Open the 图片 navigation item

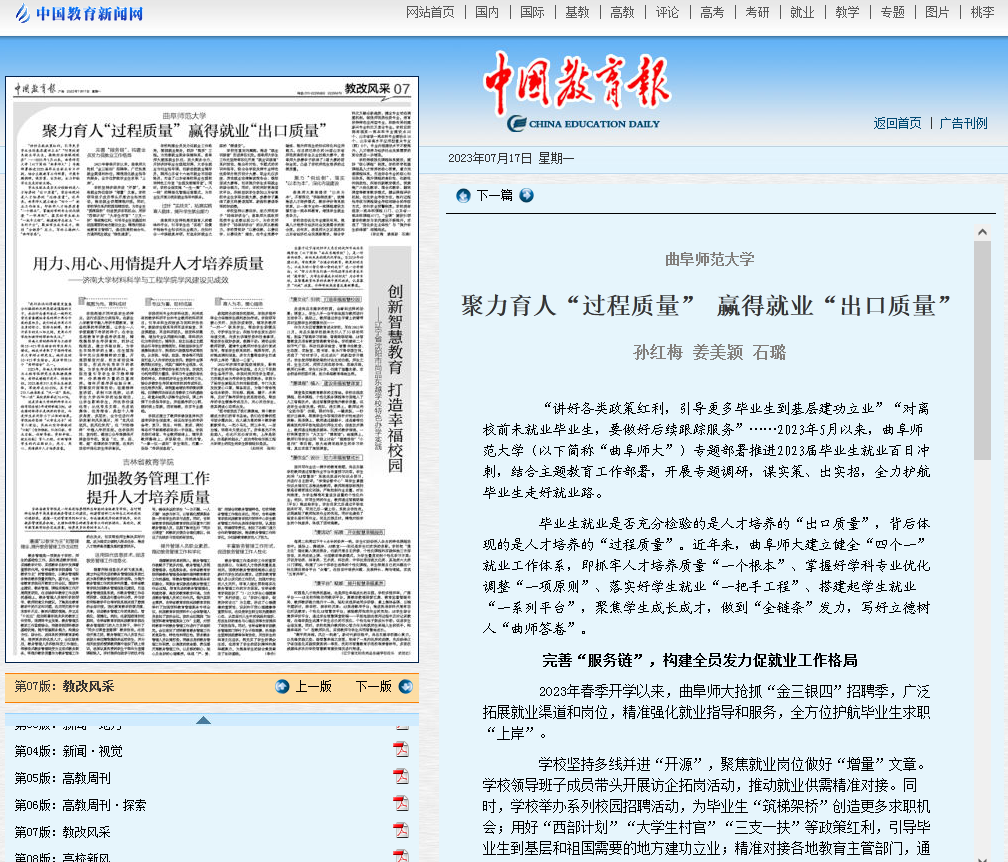[937, 12]
